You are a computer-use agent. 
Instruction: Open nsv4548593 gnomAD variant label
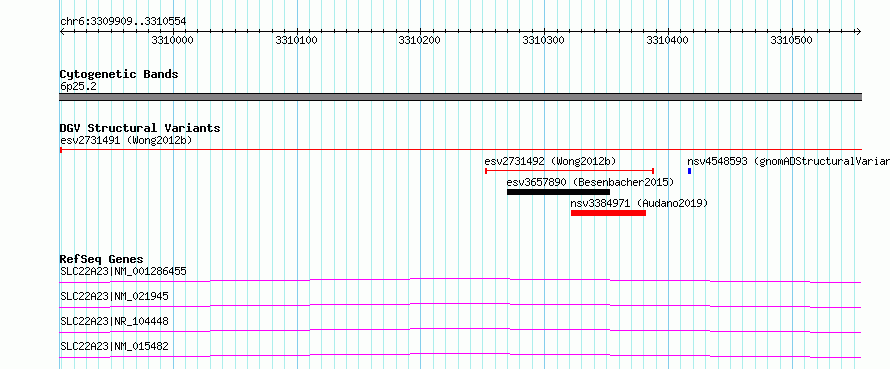(x=788, y=161)
